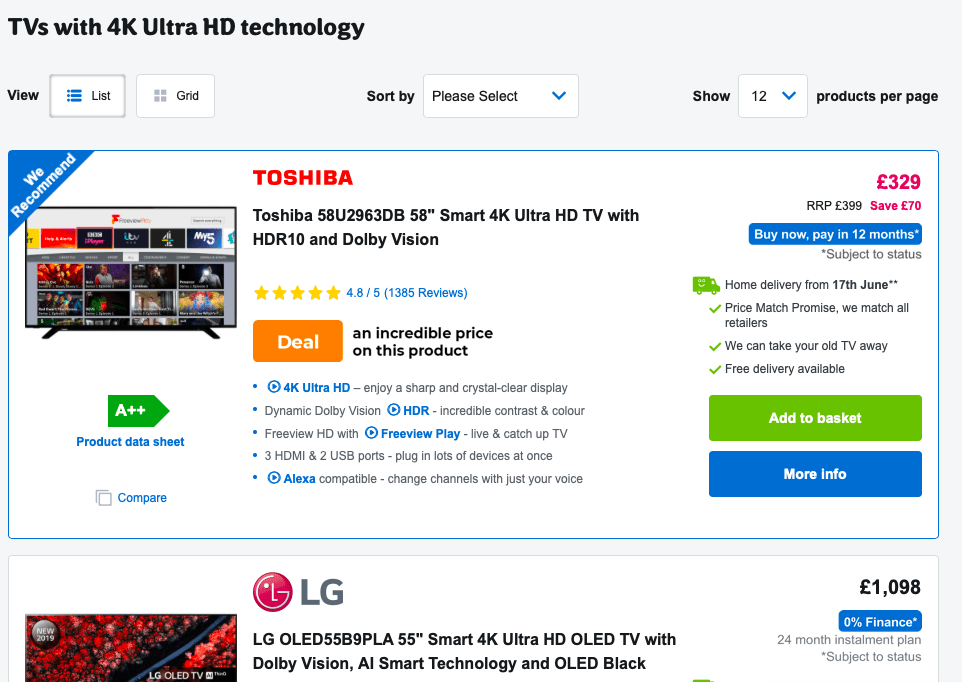Image resolution: width=962 pixels, height=682 pixels.
Task: Tick the Compare checkbox for Toshiba TV
Action: click(104, 497)
